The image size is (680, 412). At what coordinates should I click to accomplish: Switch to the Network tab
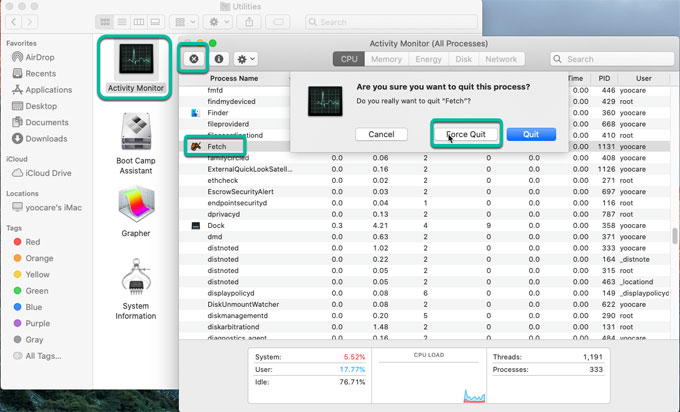(x=501, y=59)
